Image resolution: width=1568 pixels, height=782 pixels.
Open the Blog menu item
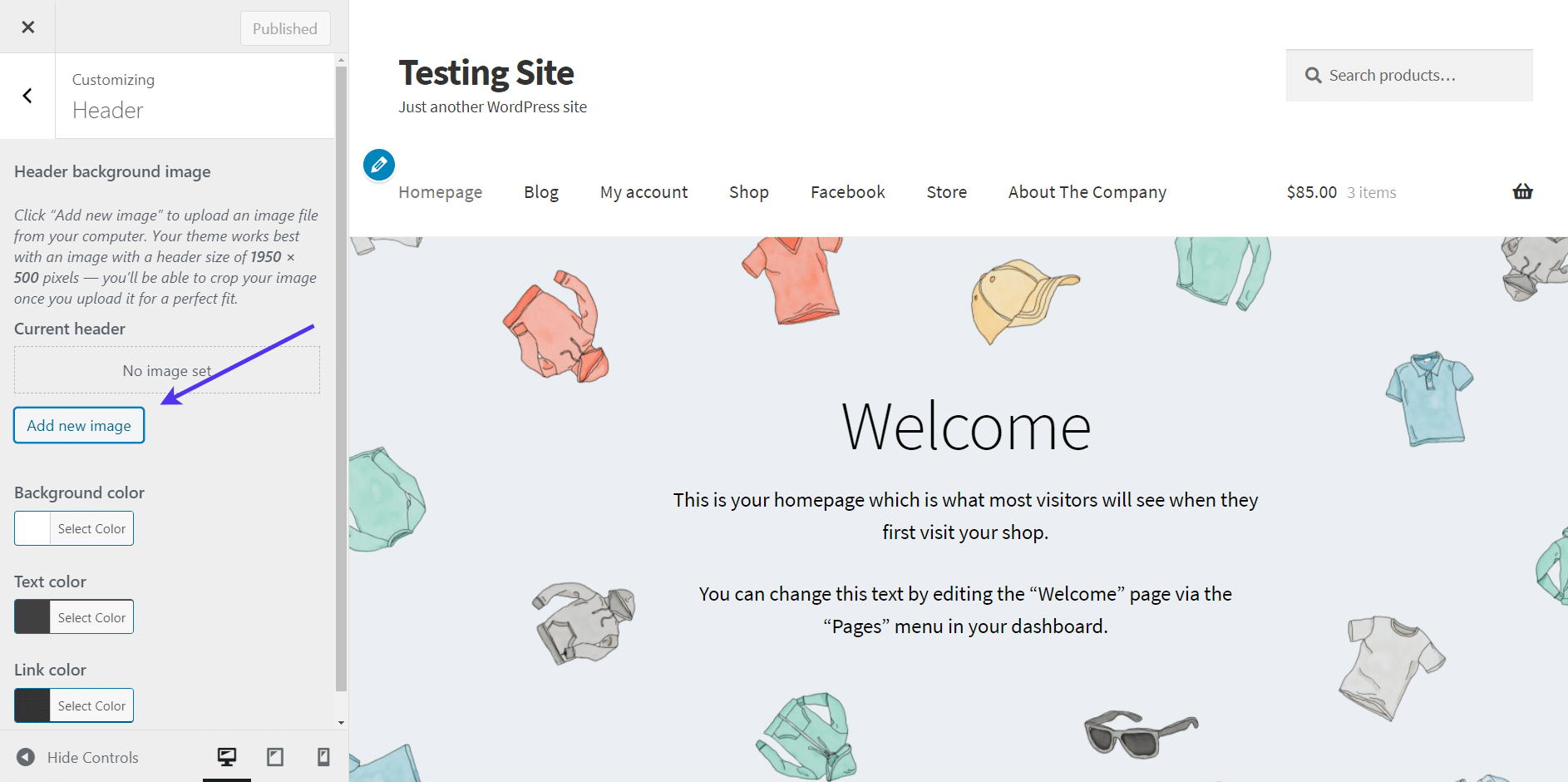tap(541, 192)
